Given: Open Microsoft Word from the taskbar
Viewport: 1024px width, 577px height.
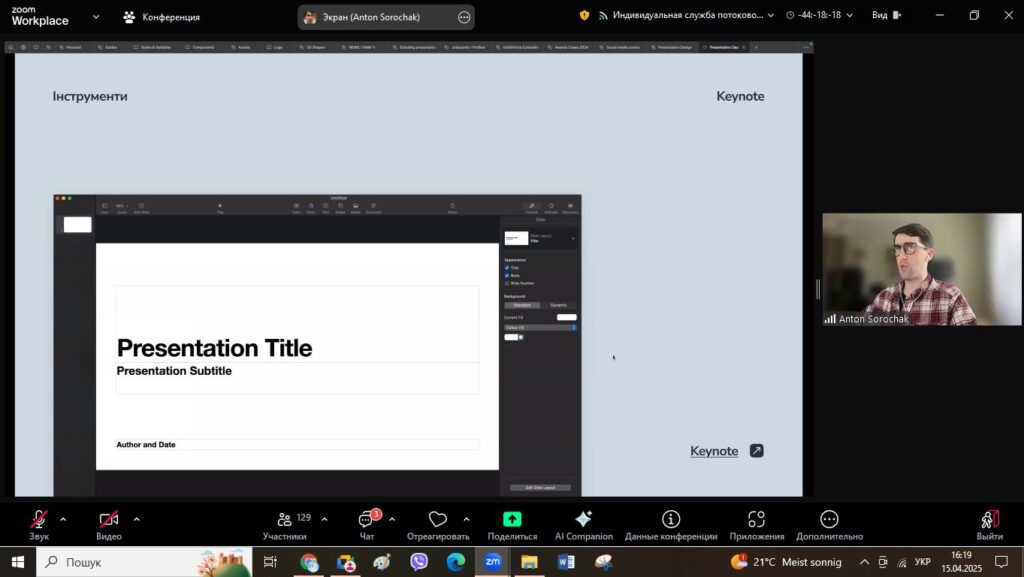Looking at the screenshot, I should 566,561.
